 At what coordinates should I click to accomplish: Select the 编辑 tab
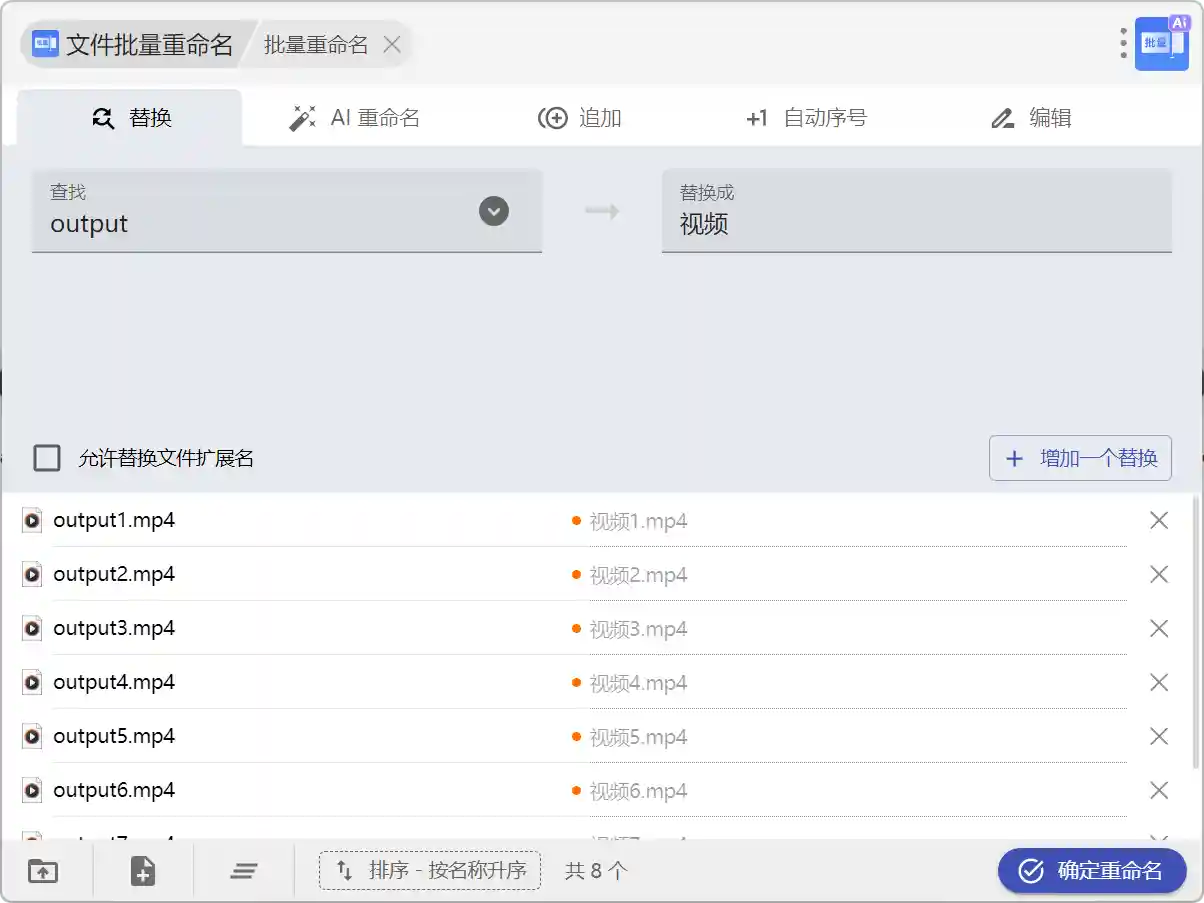(1031, 118)
